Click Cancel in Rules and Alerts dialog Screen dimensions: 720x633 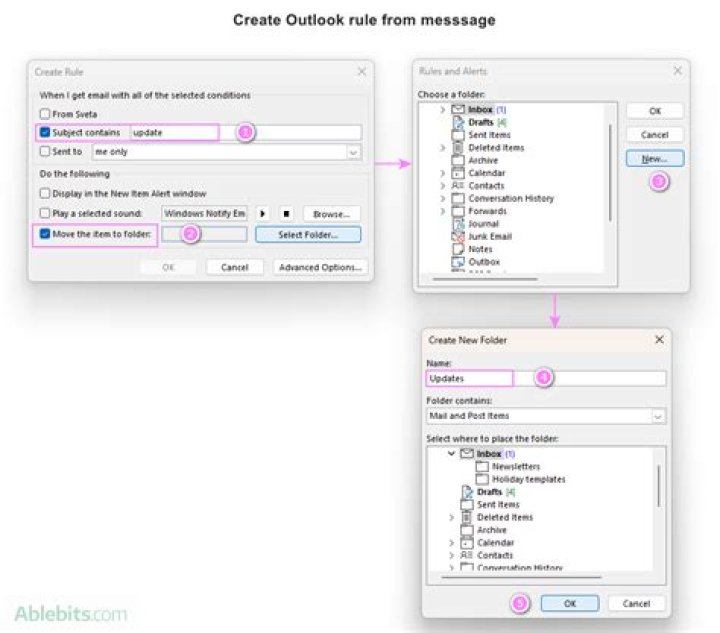point(655,134)
